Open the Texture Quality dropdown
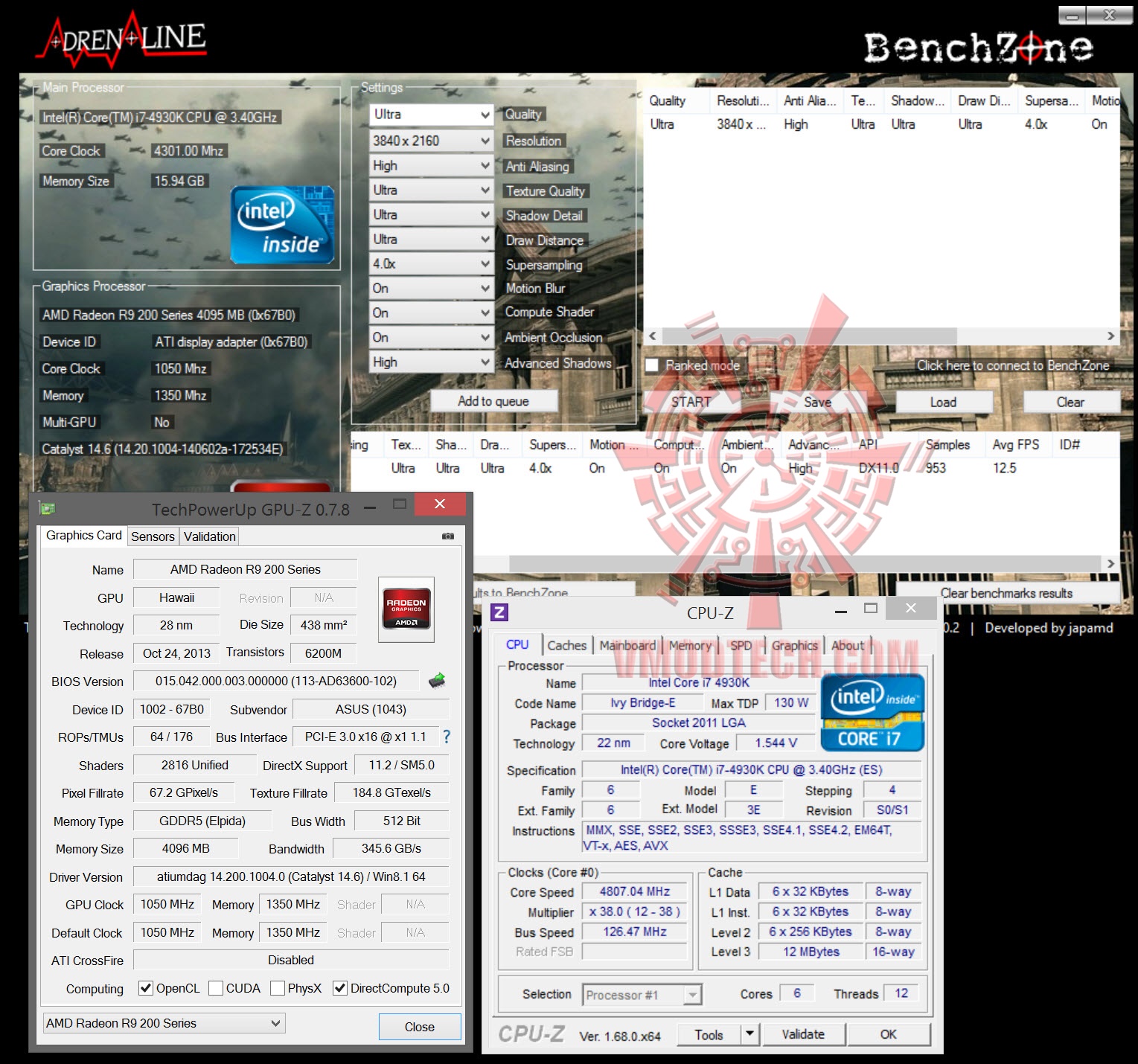This screenshot has height=1064, width=1138. tap(432, 190)
